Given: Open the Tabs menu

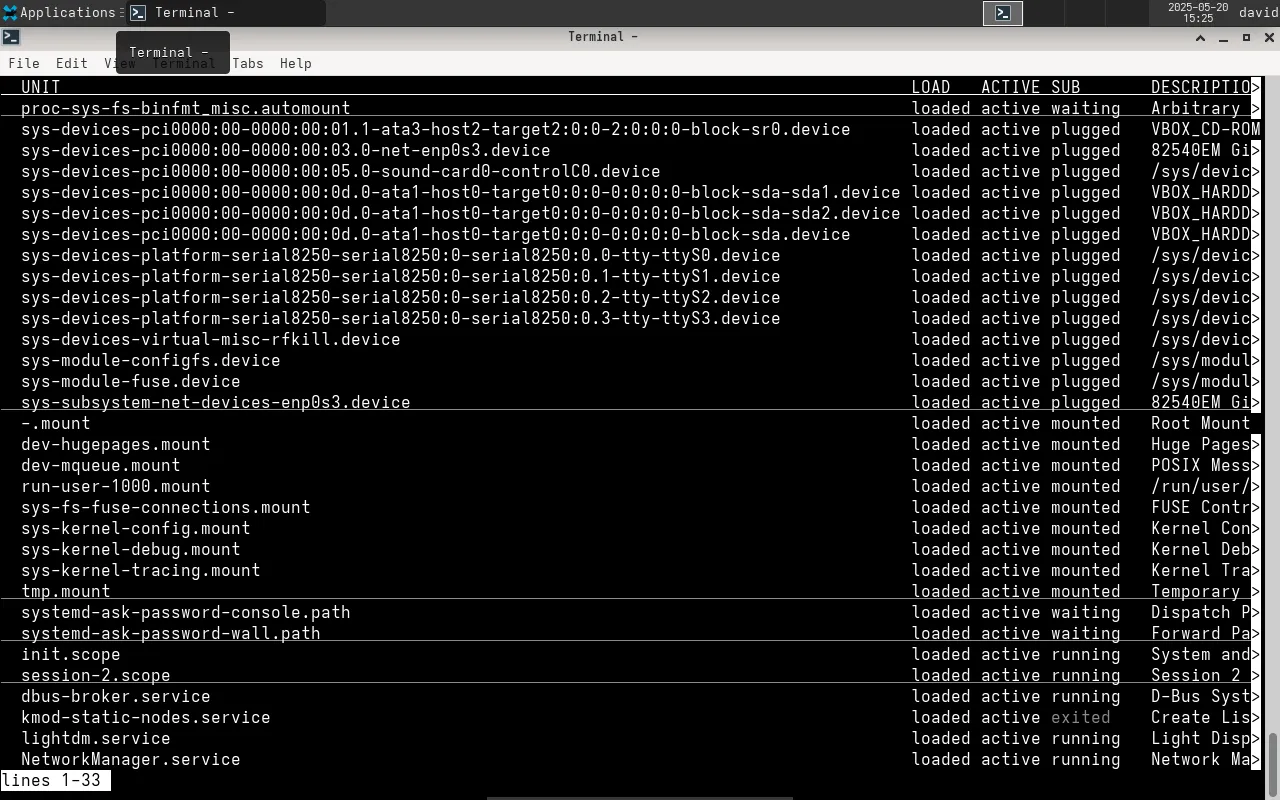Looking at the screenshot, I should tap(247, 63).
